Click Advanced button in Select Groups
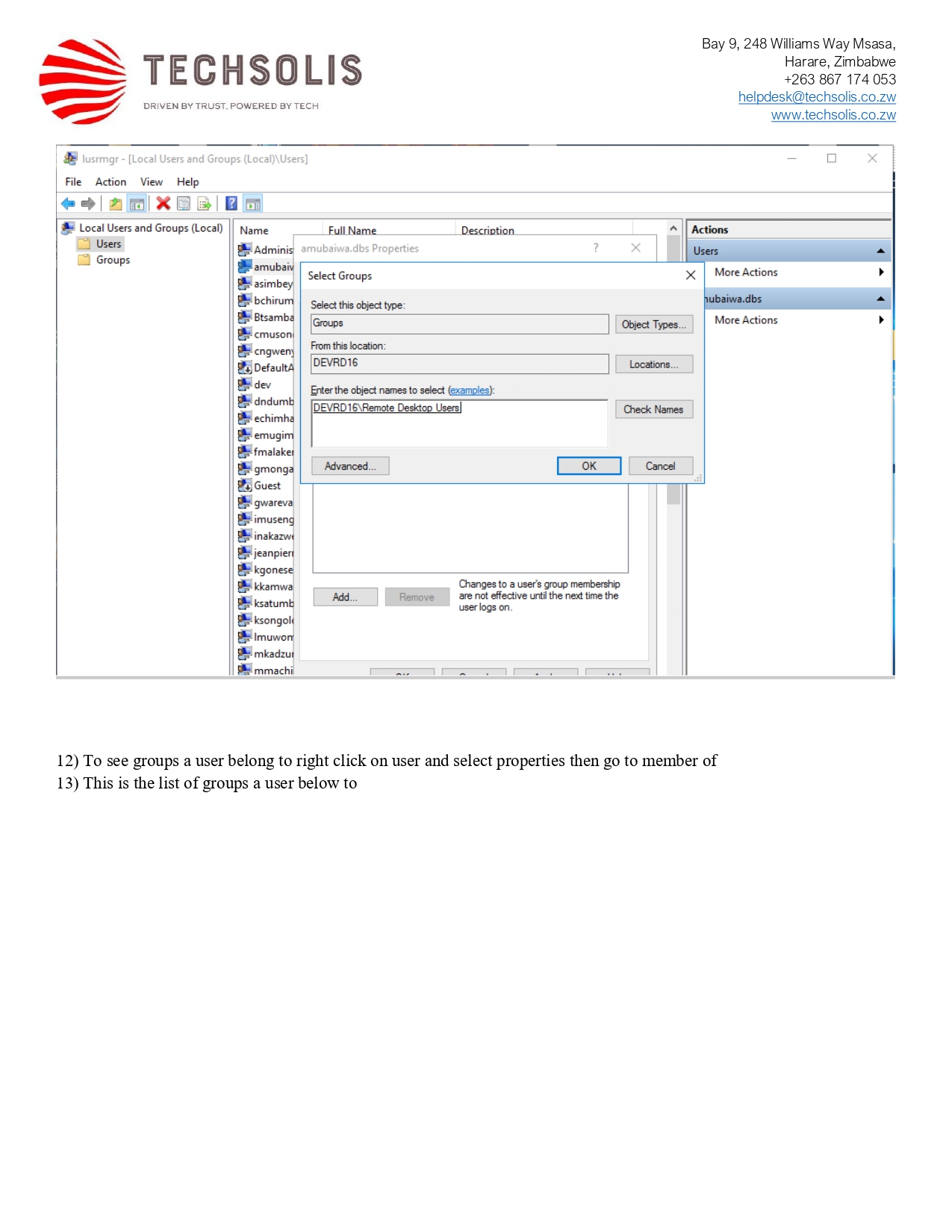The height and width of the screenshot is (1232, 952). pos(350,466)
